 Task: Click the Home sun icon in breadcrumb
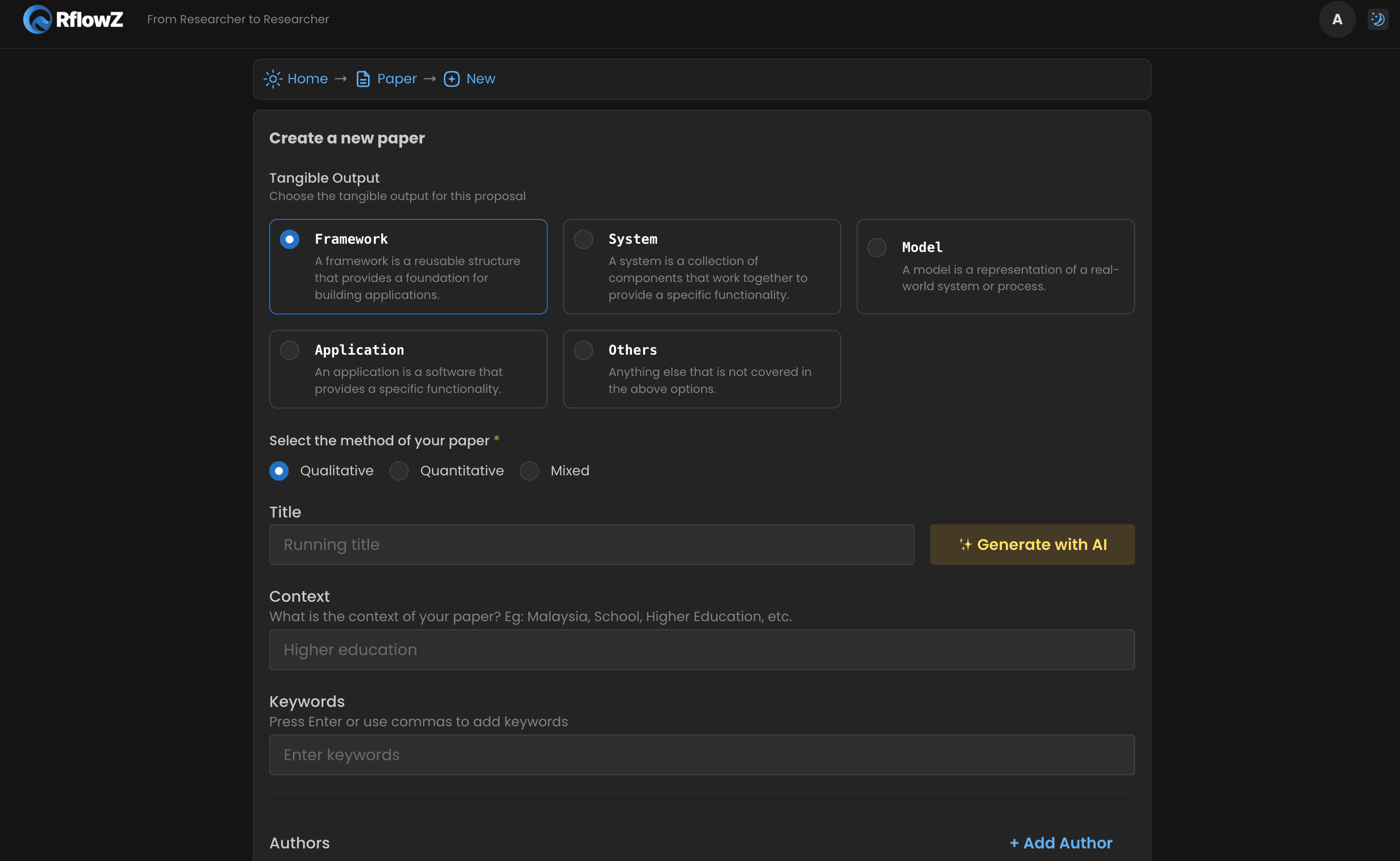coord(273,78)
